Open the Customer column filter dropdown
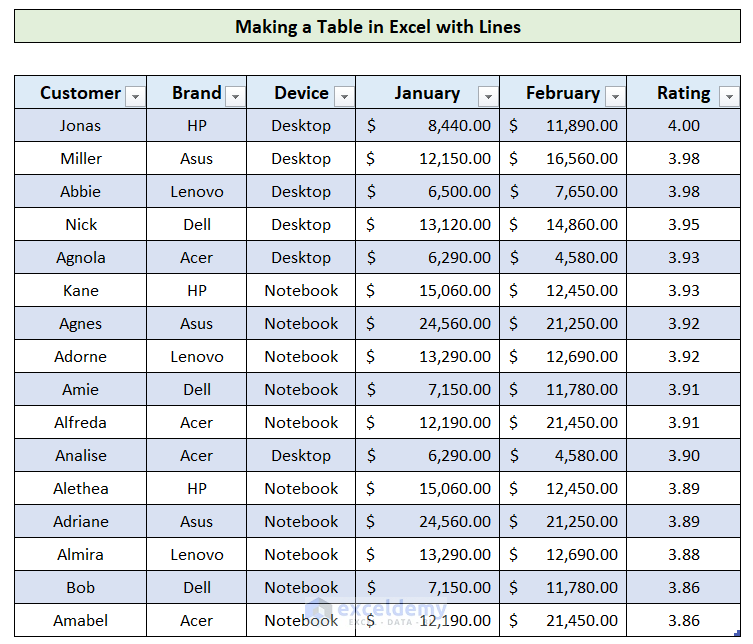 (x=136, y=96)
